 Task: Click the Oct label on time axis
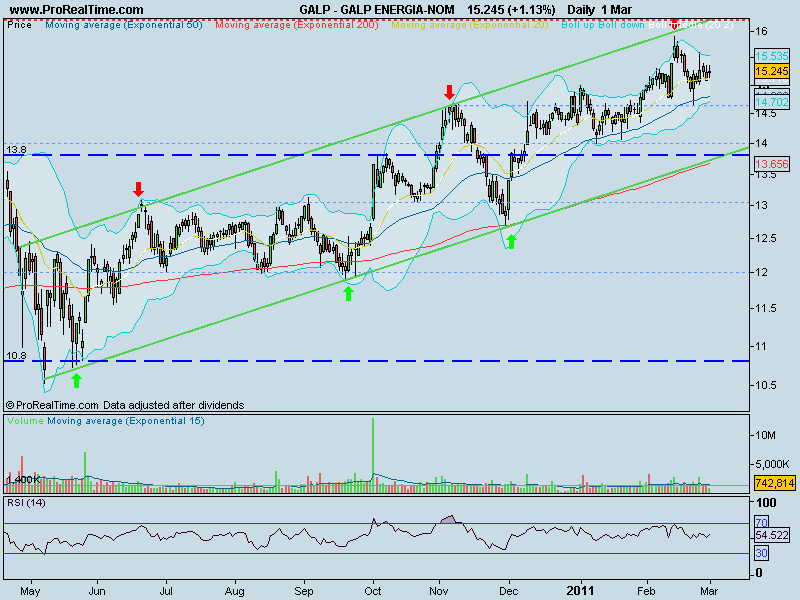[x=373, y=591]
